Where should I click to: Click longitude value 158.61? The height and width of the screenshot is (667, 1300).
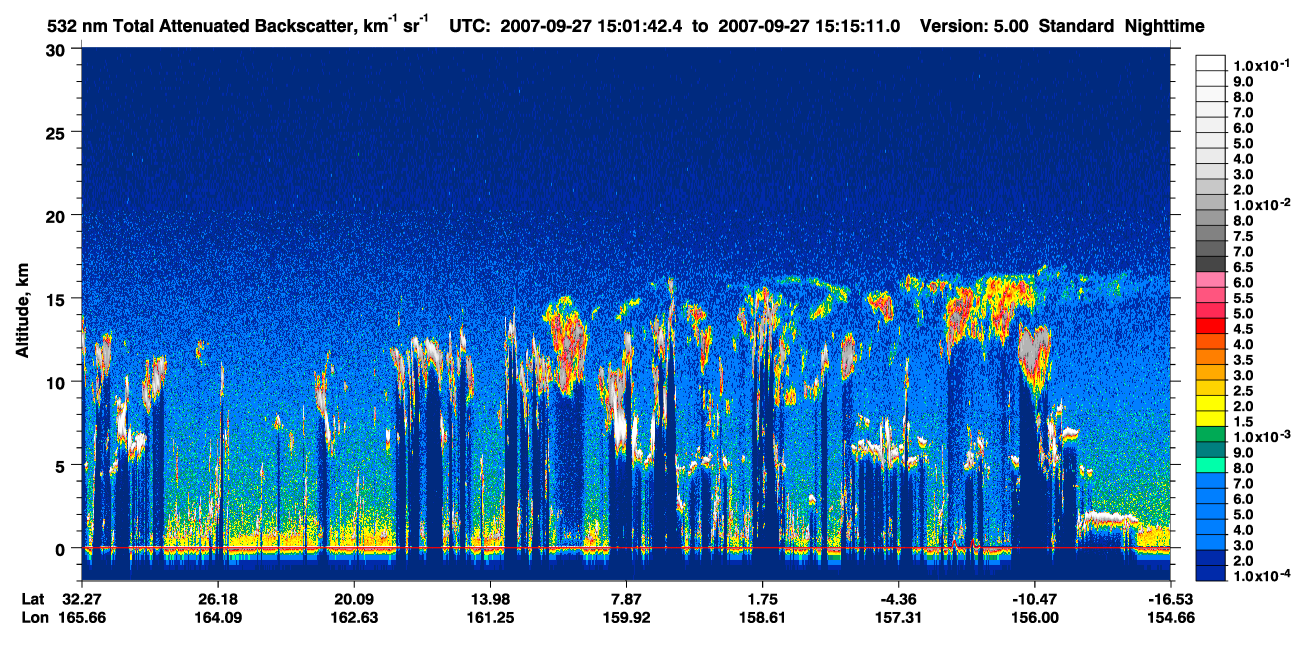pos(762,618)
